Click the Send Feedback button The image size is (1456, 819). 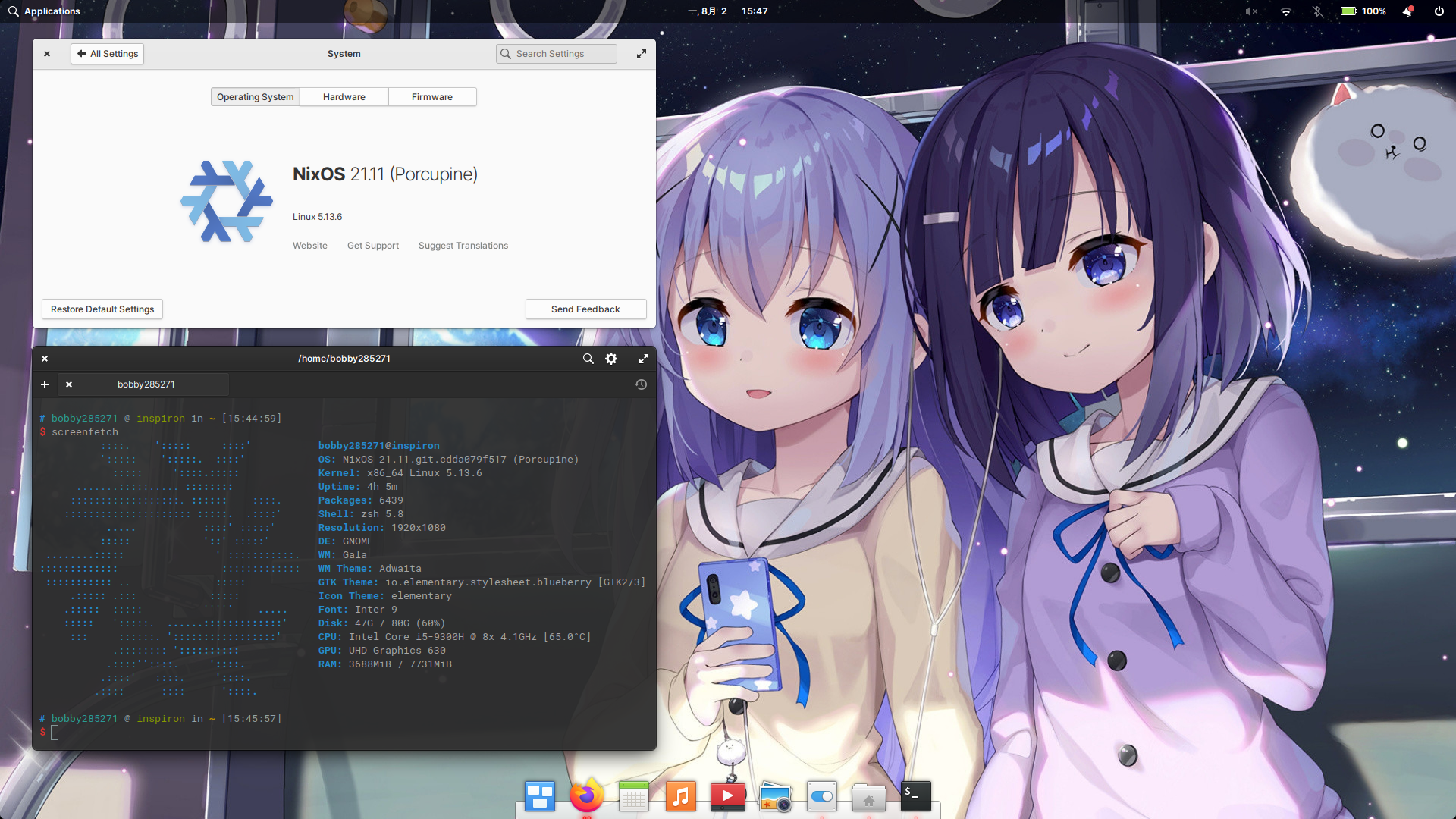coord(585,309)
